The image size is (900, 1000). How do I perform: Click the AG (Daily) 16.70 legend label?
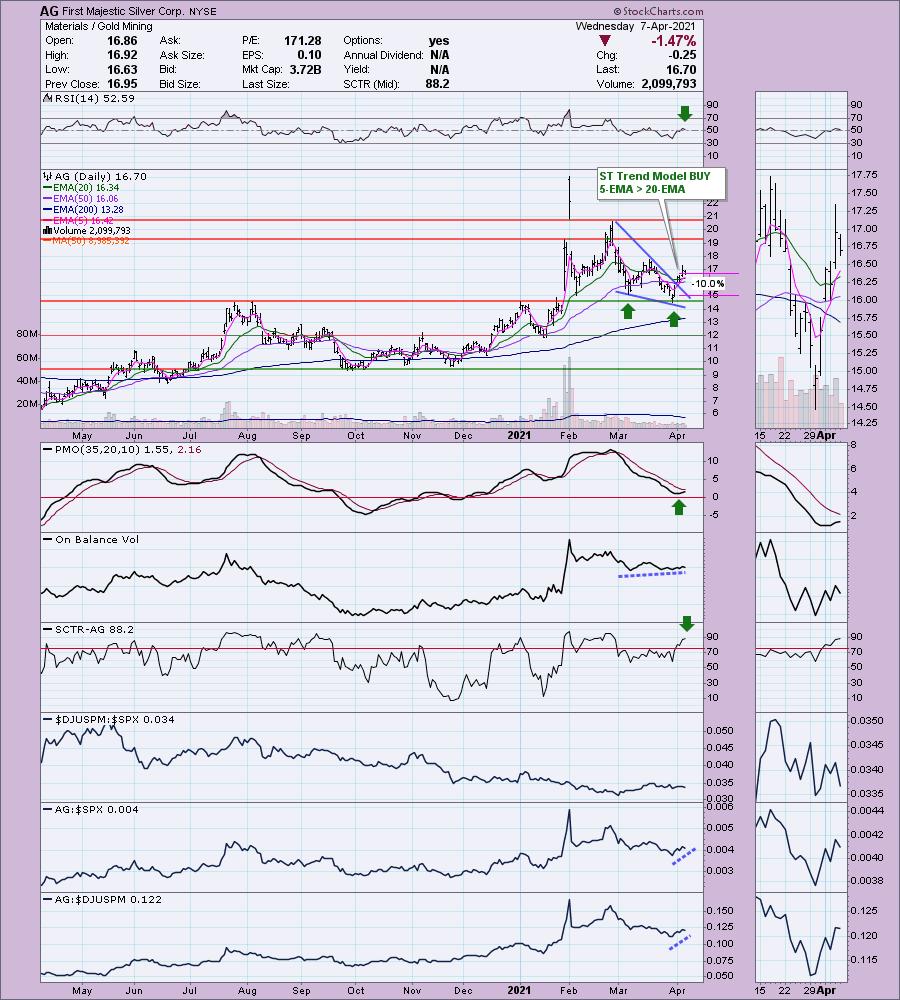pos(101,177)
